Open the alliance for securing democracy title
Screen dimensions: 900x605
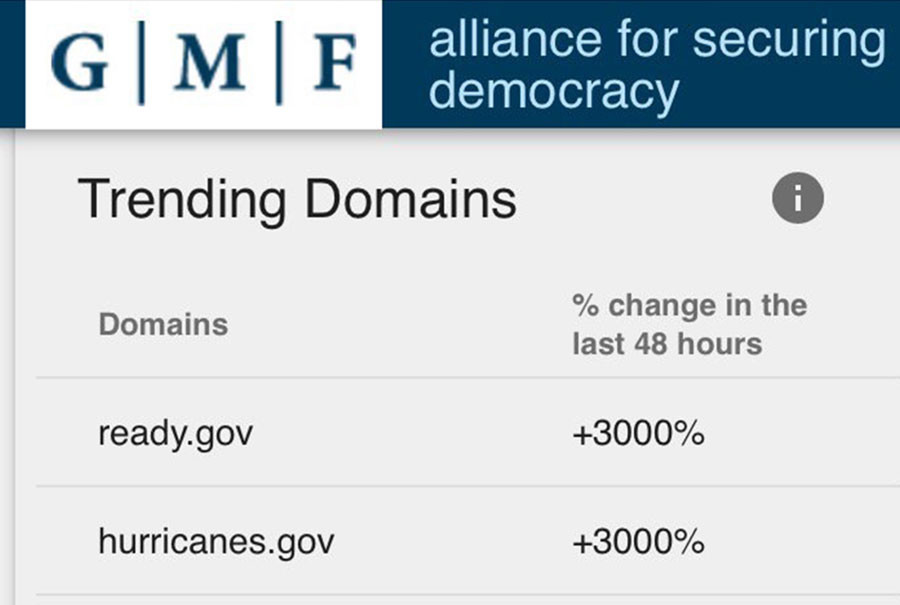pos(657,64)
